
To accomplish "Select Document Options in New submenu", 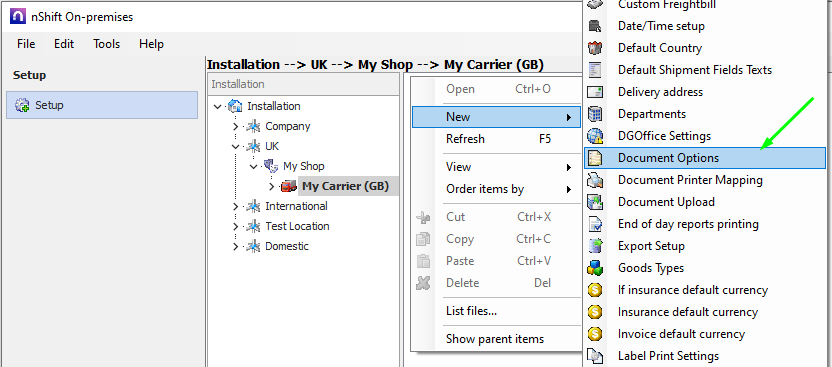I will click(705, 158).
